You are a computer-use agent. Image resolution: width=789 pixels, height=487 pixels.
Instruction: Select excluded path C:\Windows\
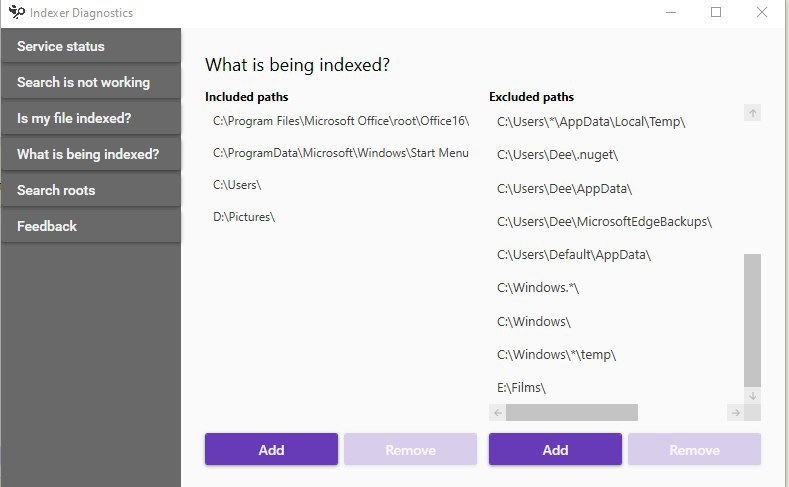(534, 321)
